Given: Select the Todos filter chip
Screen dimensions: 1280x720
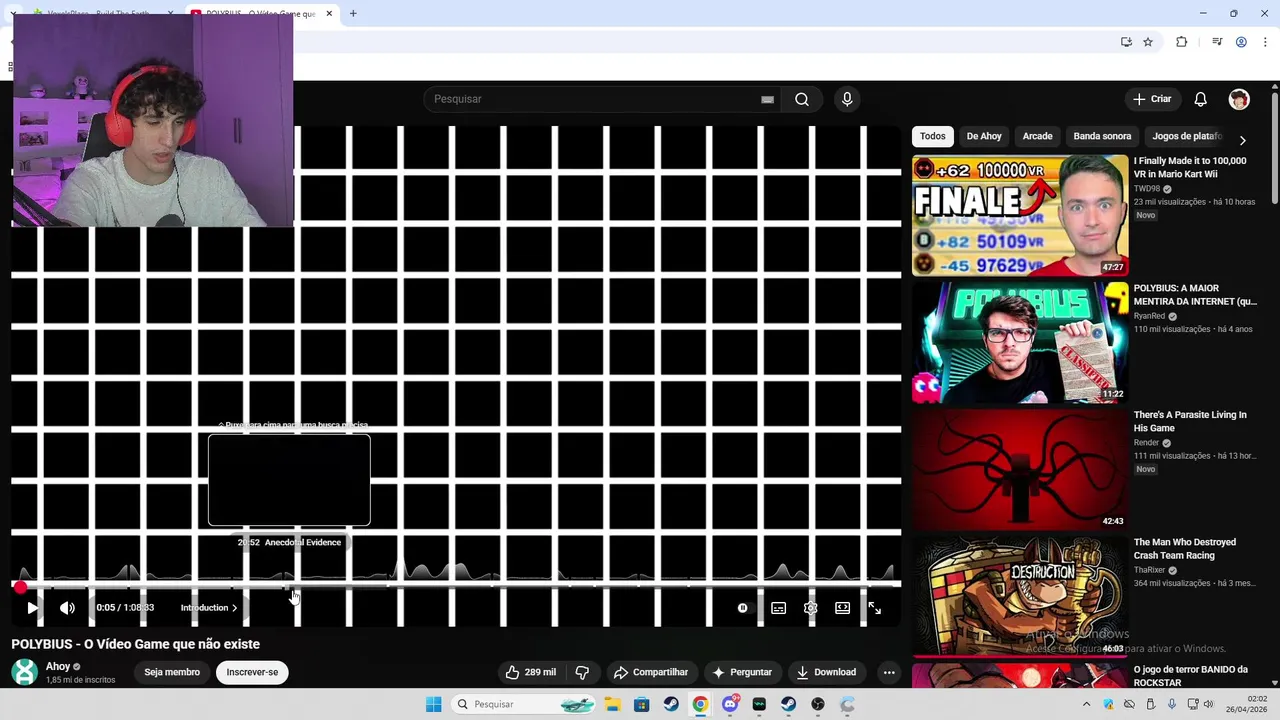Looking at the screenshot, I should tap(932, 136).
